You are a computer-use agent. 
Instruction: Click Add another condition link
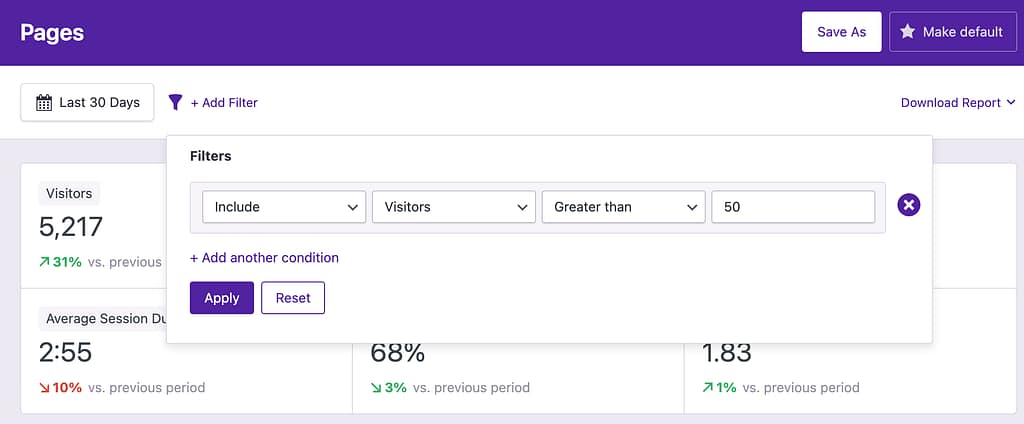pos(264,258)
